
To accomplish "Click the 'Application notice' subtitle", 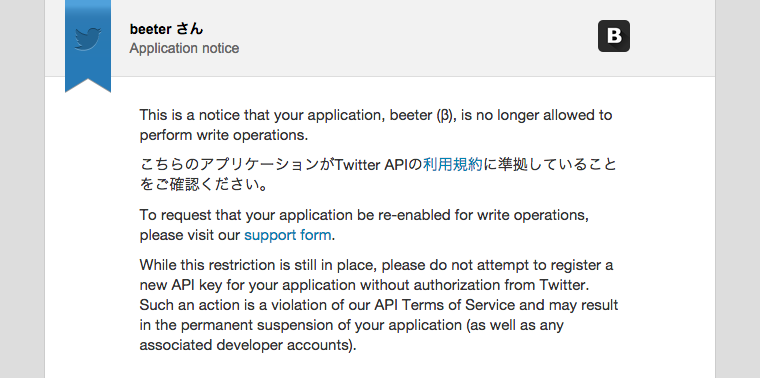I will pyautogui.click(x=184, y=48).
